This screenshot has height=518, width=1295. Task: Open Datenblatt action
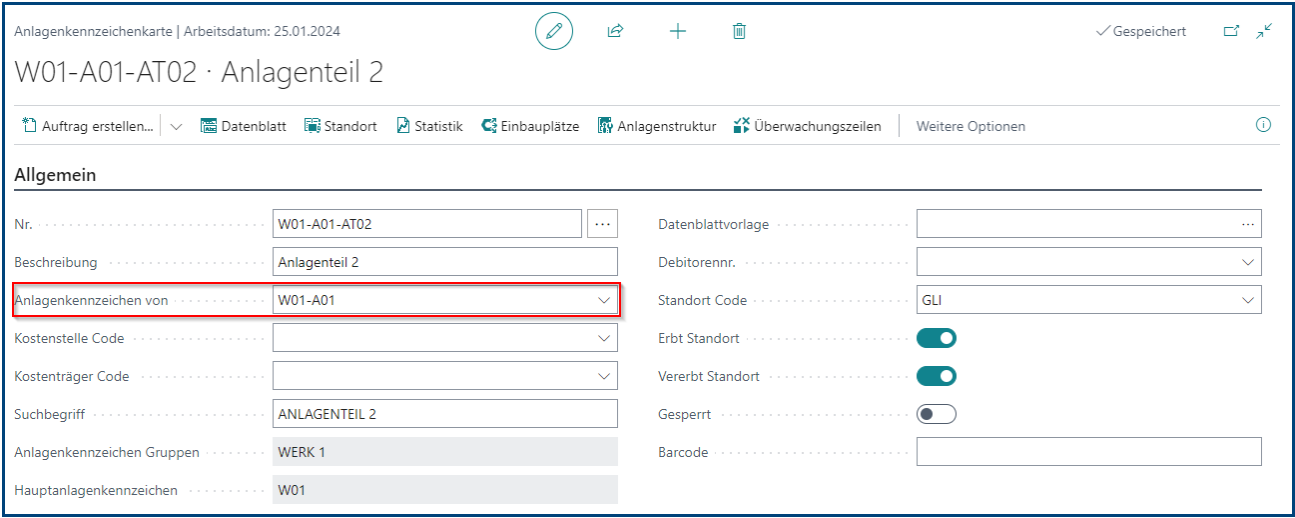(243, 126)
